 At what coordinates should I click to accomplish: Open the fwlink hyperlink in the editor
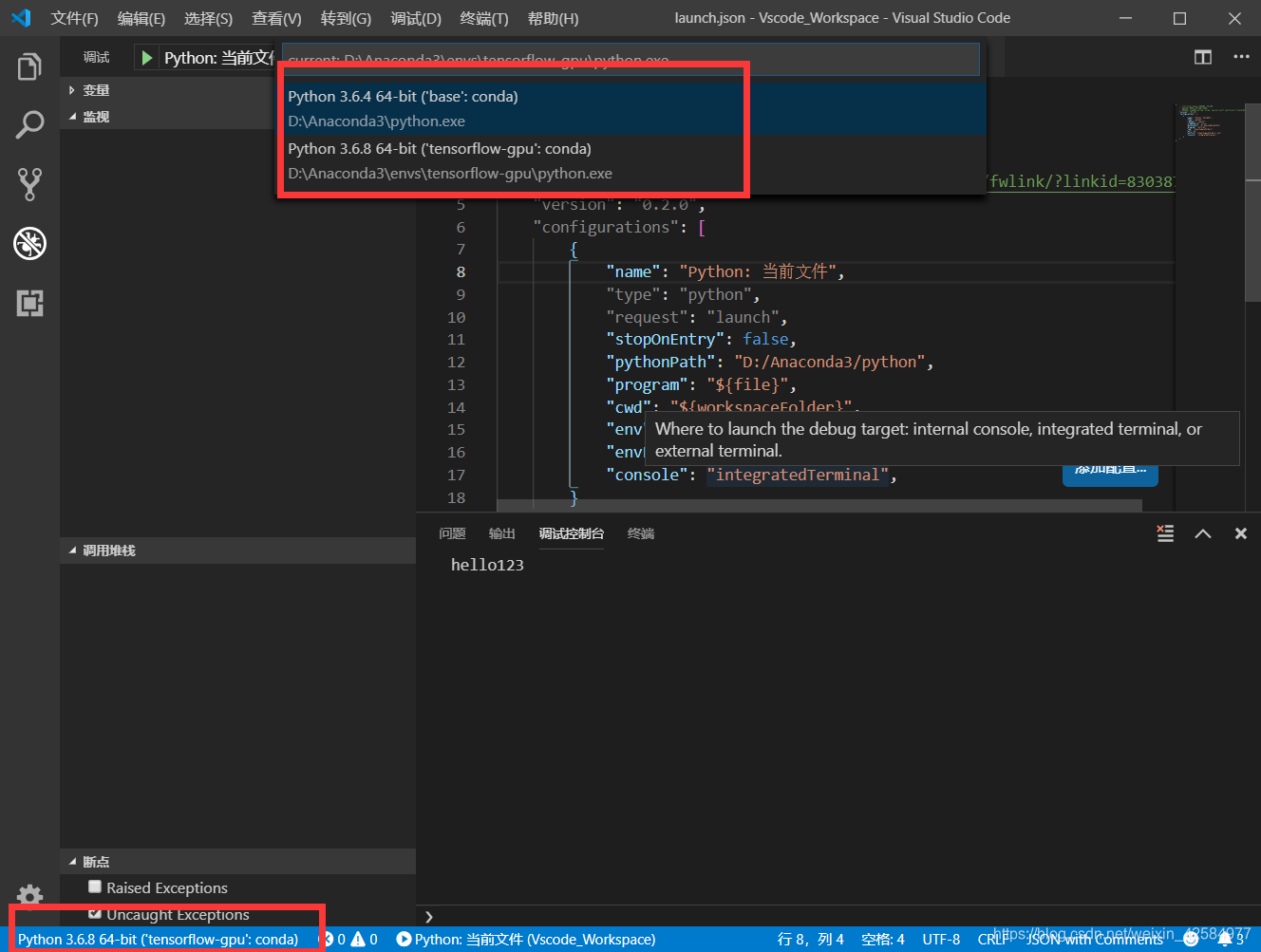(1081, 181)
